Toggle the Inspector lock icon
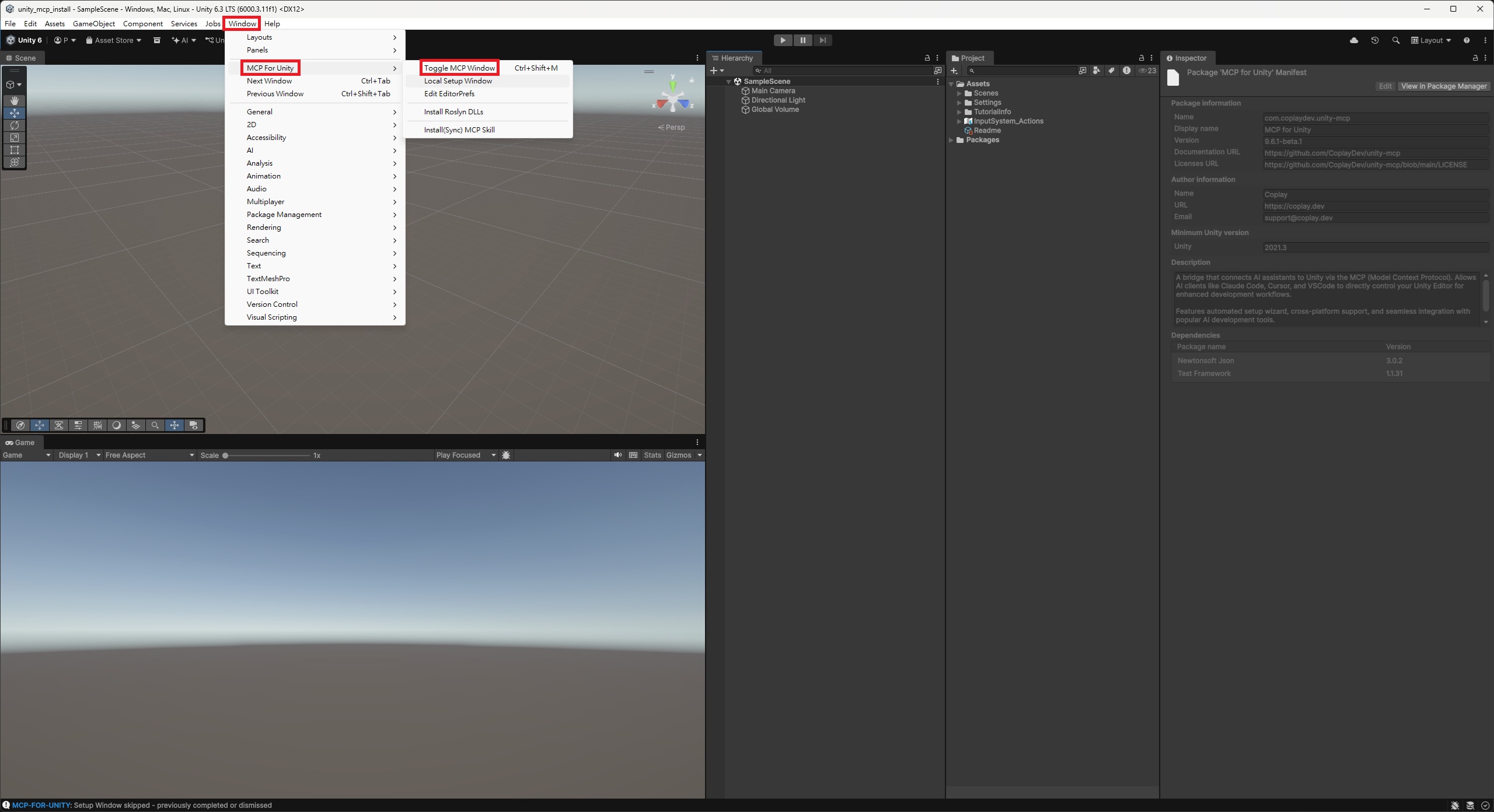The height and width of the screenshot is (812, 1494). point(1475,58)
